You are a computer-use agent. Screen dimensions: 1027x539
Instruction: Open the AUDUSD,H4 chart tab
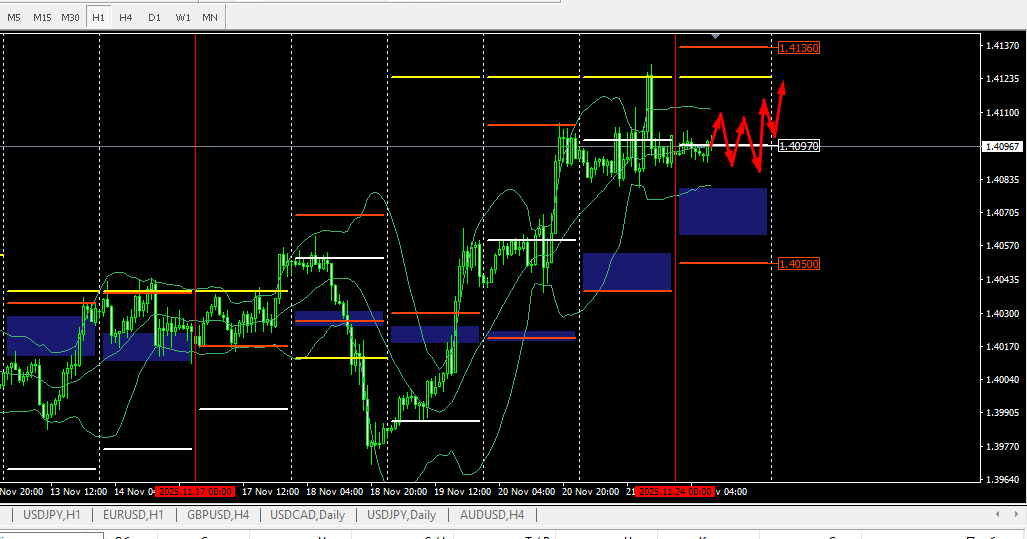pos(492,515)
